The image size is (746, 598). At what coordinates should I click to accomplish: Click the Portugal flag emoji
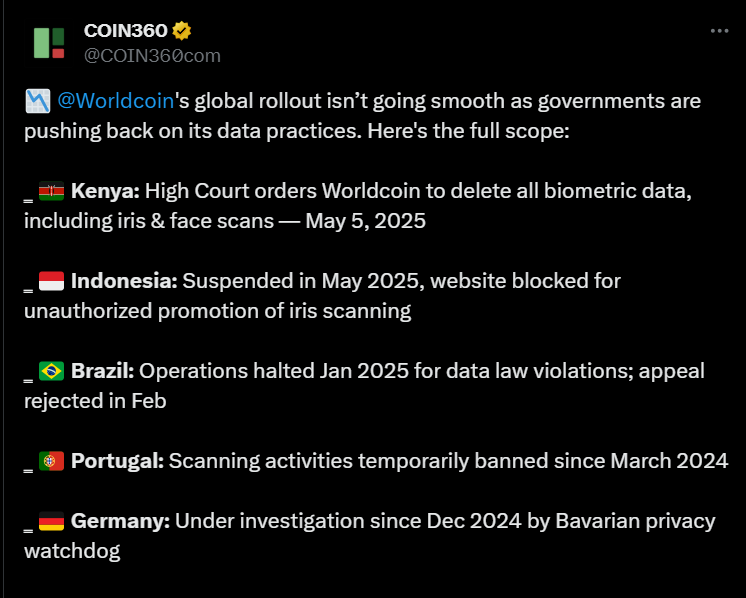(51, 461)
